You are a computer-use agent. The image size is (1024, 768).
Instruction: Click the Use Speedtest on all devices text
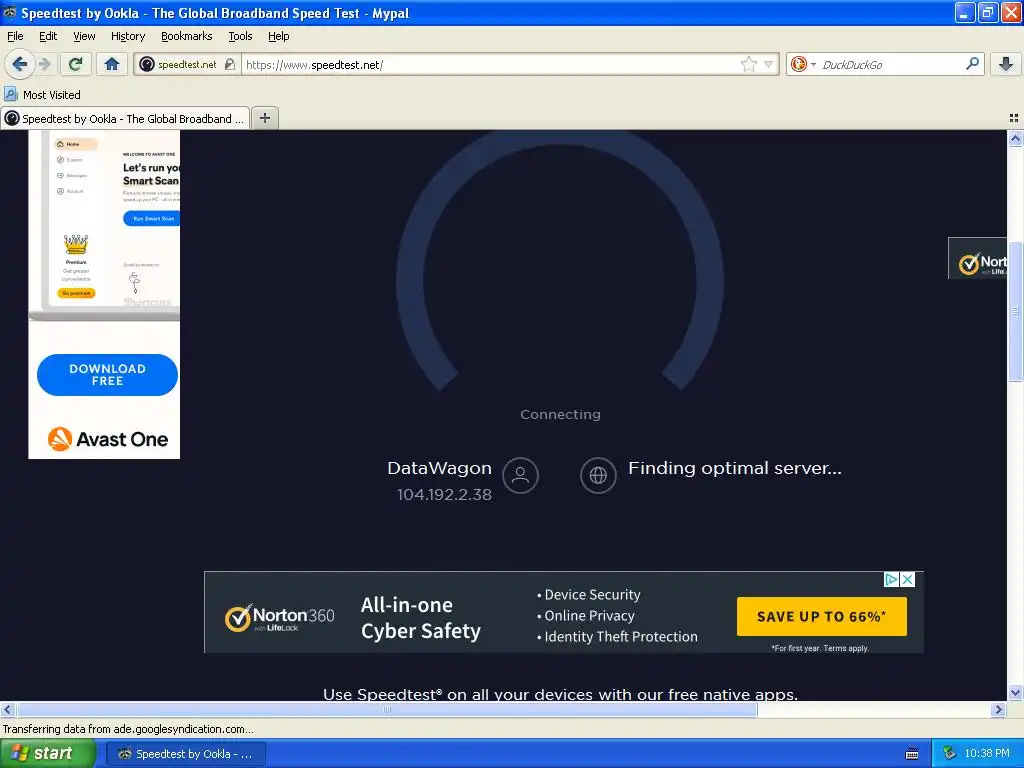coord(560,694)
